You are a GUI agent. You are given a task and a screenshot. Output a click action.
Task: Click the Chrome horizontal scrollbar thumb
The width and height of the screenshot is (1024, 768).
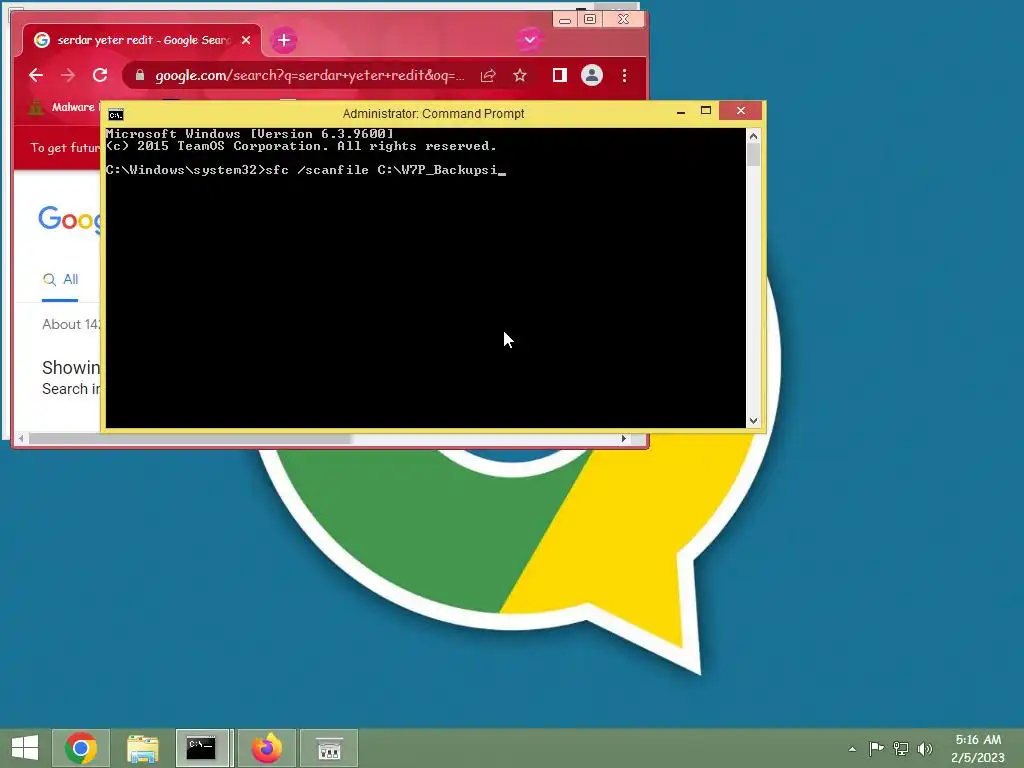(190, 439)
